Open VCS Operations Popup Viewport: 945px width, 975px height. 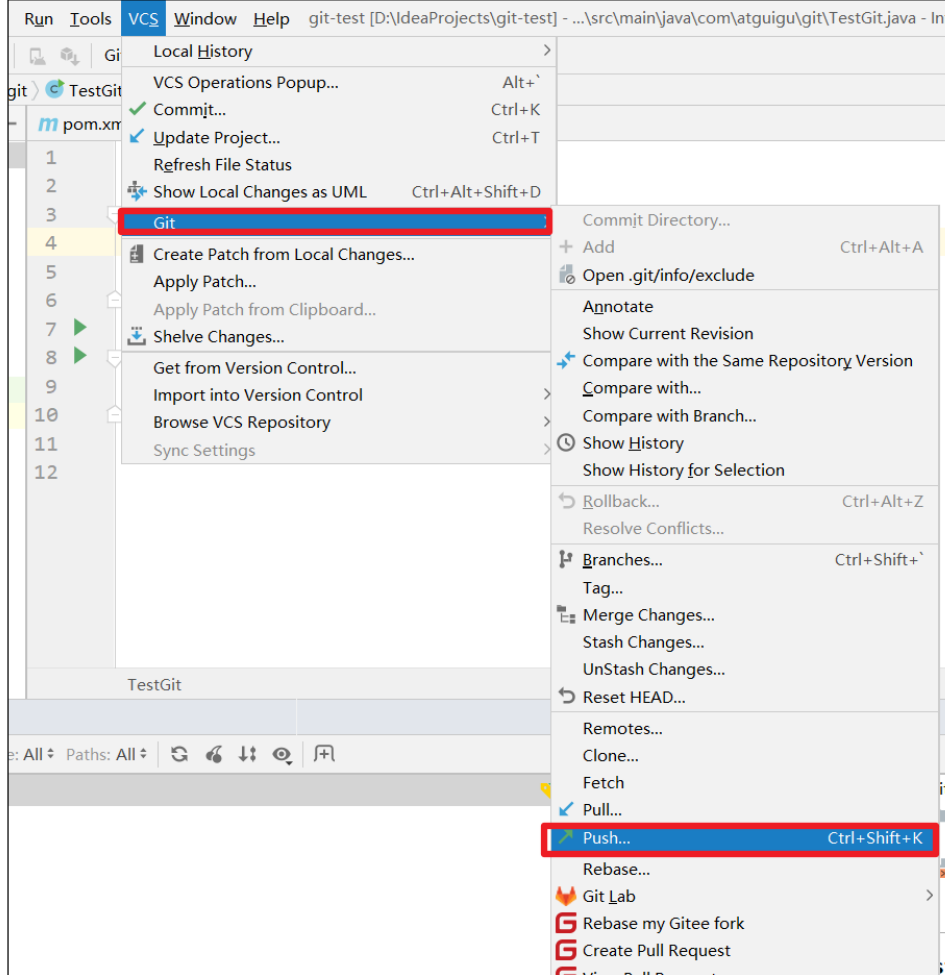click(x=338, y=82)
